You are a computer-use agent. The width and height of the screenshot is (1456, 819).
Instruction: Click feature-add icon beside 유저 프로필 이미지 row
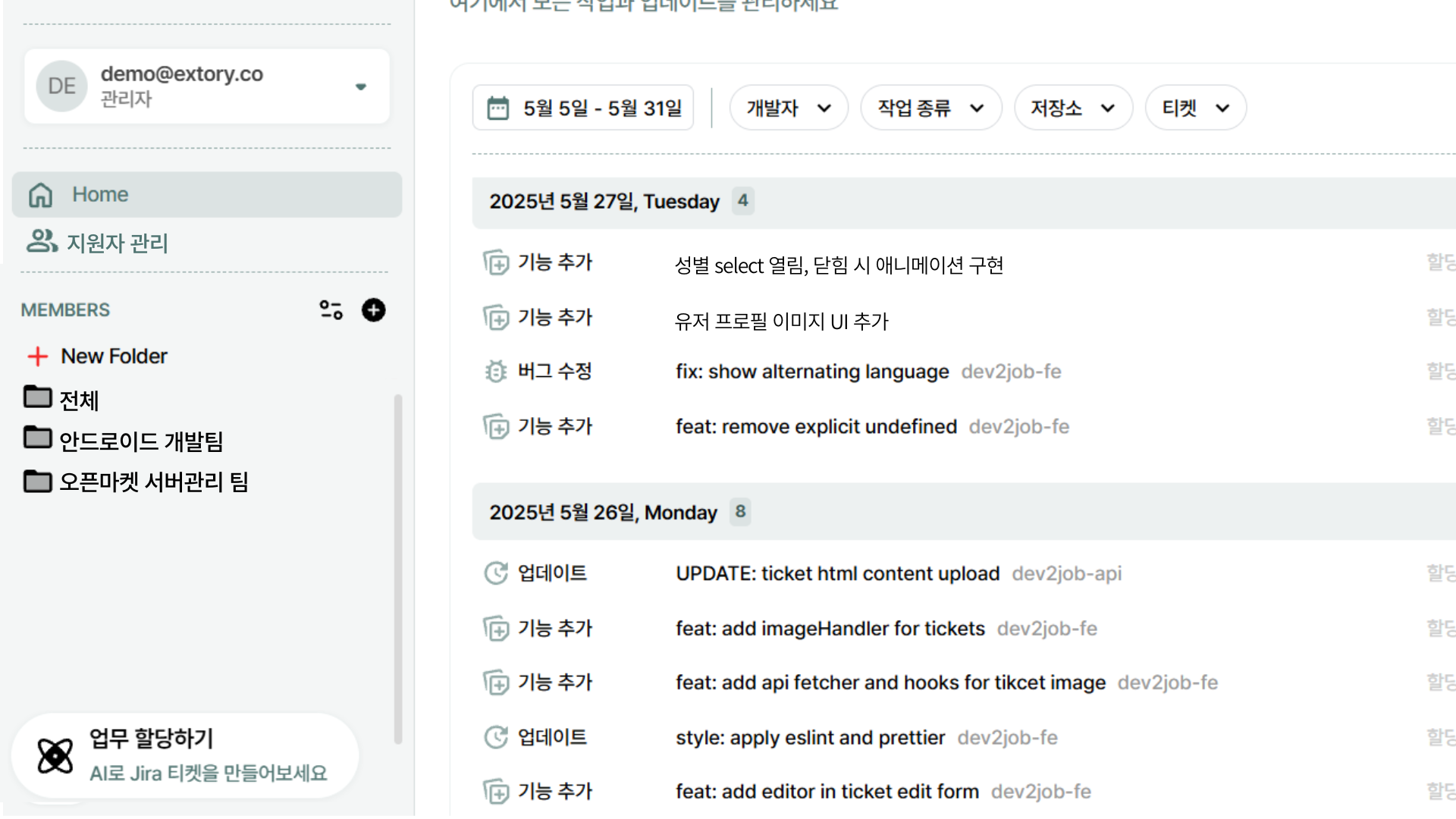(496, 318)
